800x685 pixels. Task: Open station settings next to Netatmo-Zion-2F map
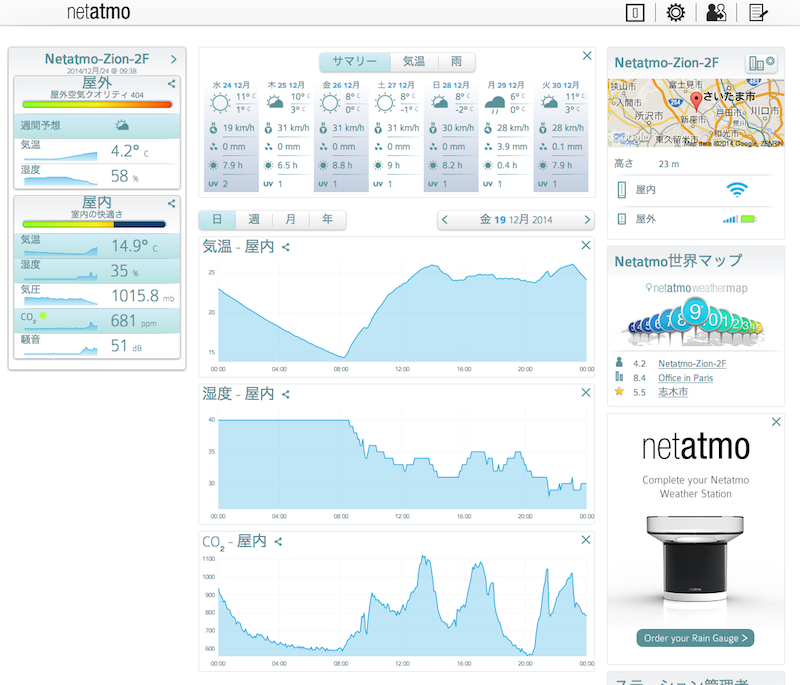(x=762, y=63)
